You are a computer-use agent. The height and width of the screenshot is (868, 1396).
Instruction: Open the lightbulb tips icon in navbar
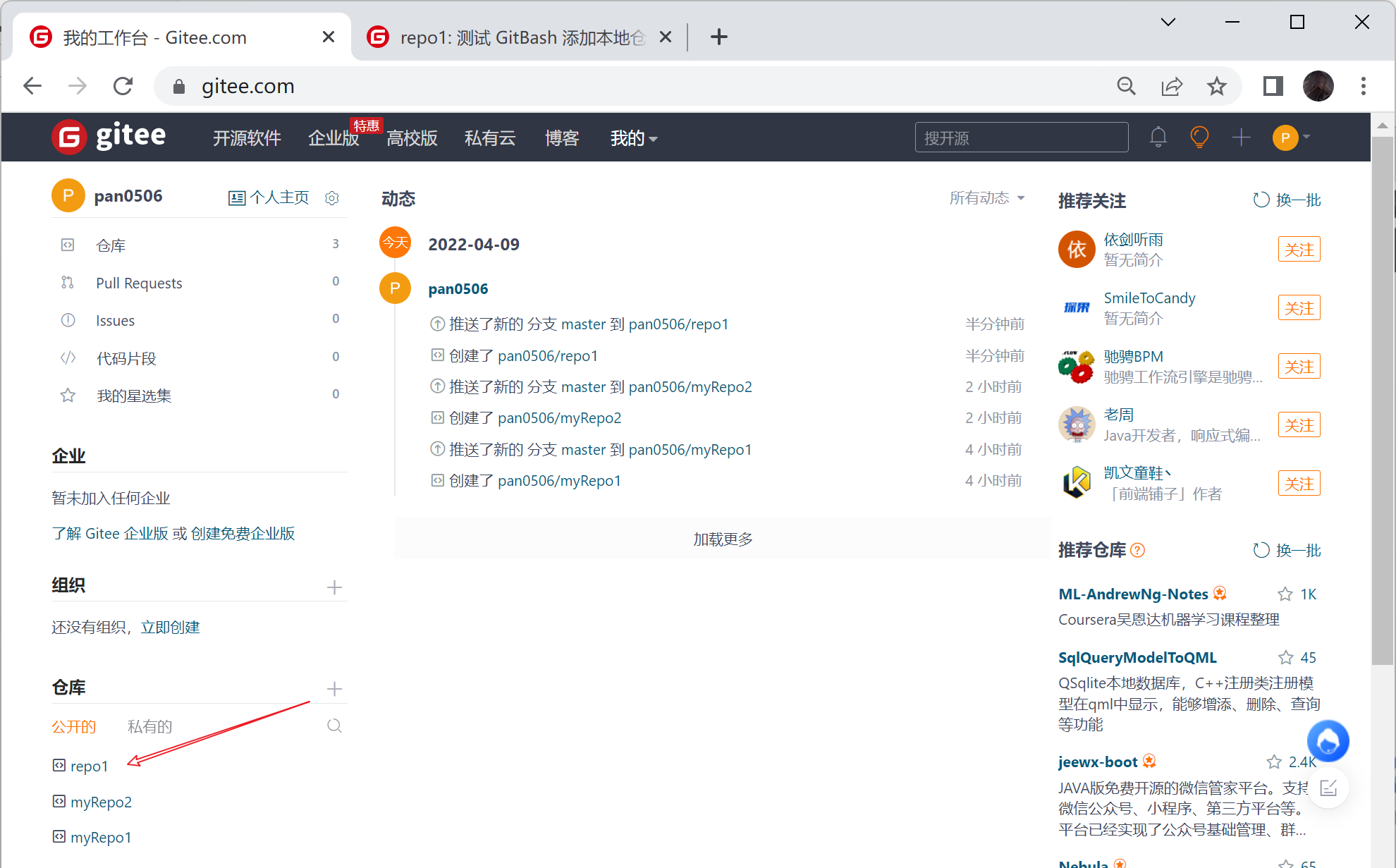pos(1199,137)
